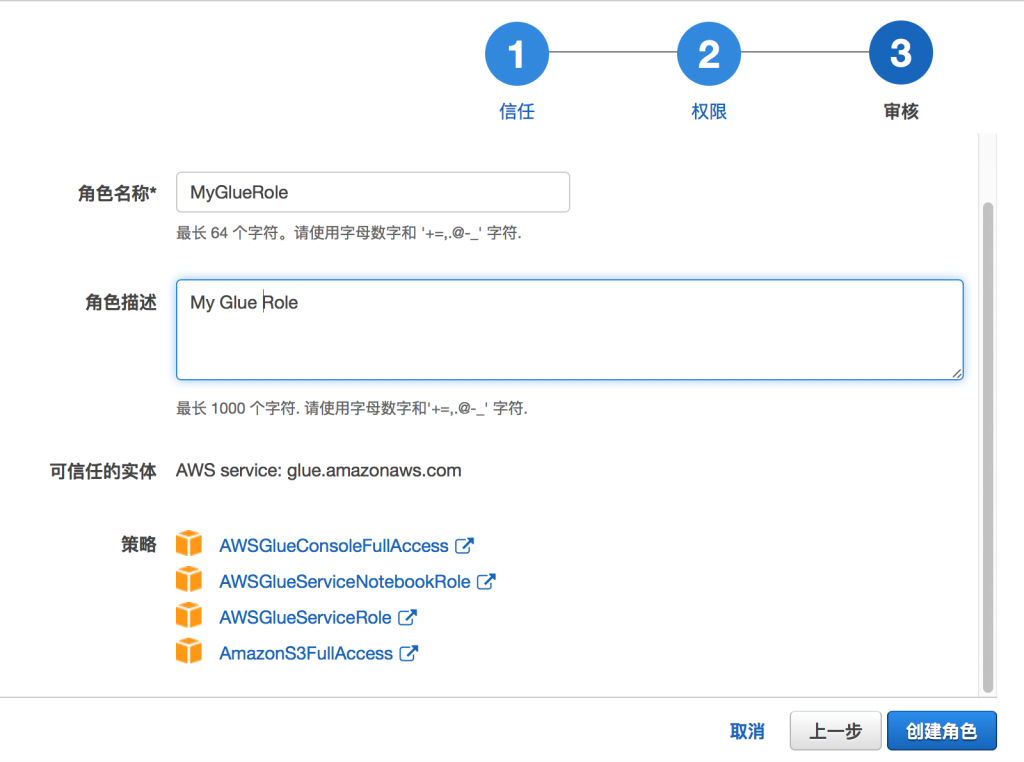The width and height of the screenshot is (1024, 762).
Task: Open AWSGlueServiceNotebookRole policy link
Action: pos(345,582)
